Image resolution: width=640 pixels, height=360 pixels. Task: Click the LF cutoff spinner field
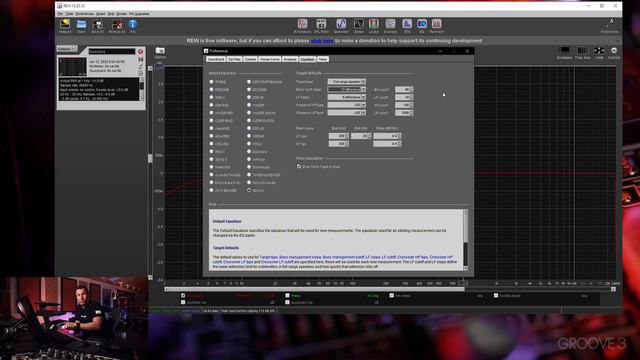pyautogui.click(x=404, y=97)
